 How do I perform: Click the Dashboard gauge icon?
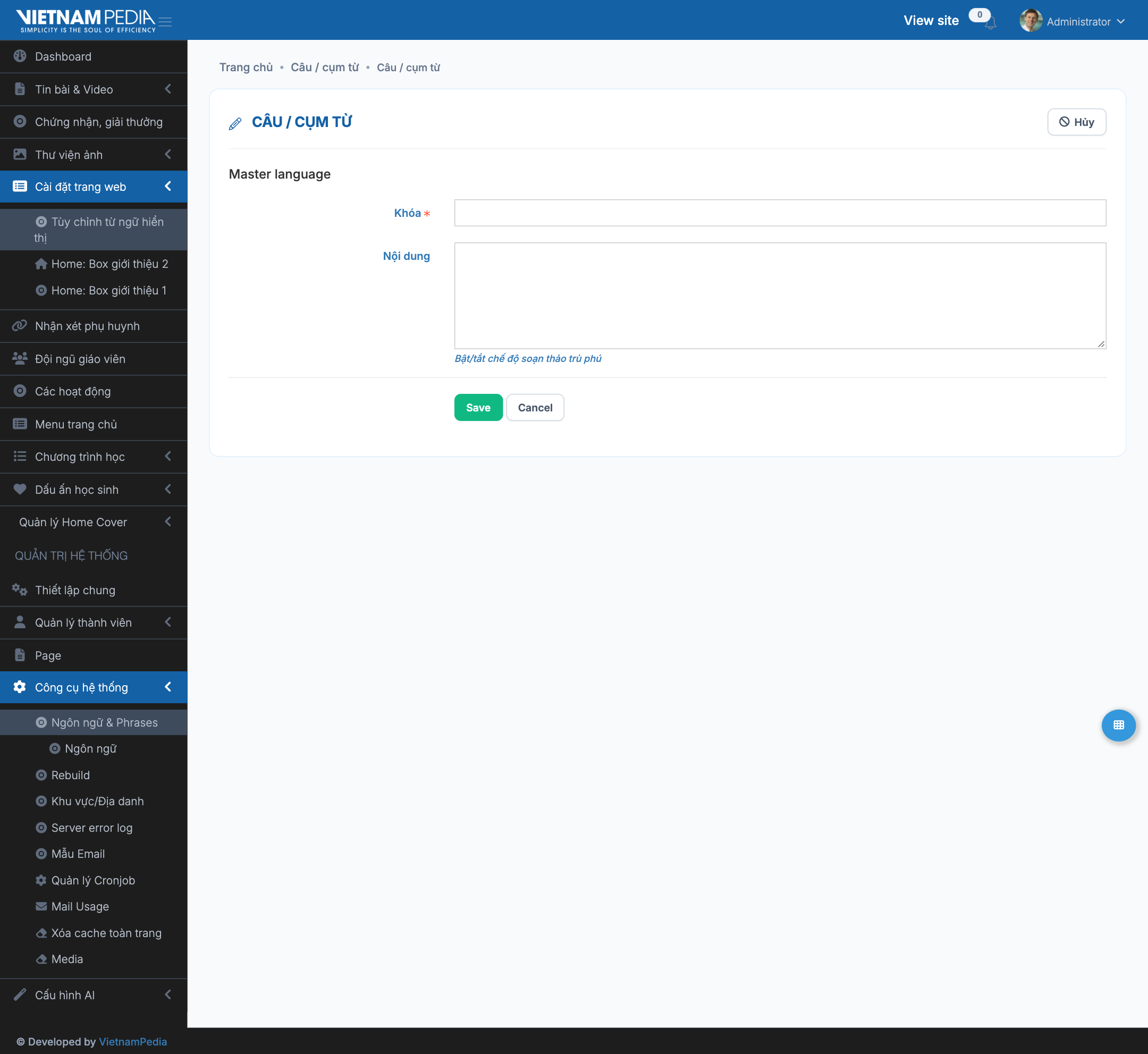pos(20,56)
